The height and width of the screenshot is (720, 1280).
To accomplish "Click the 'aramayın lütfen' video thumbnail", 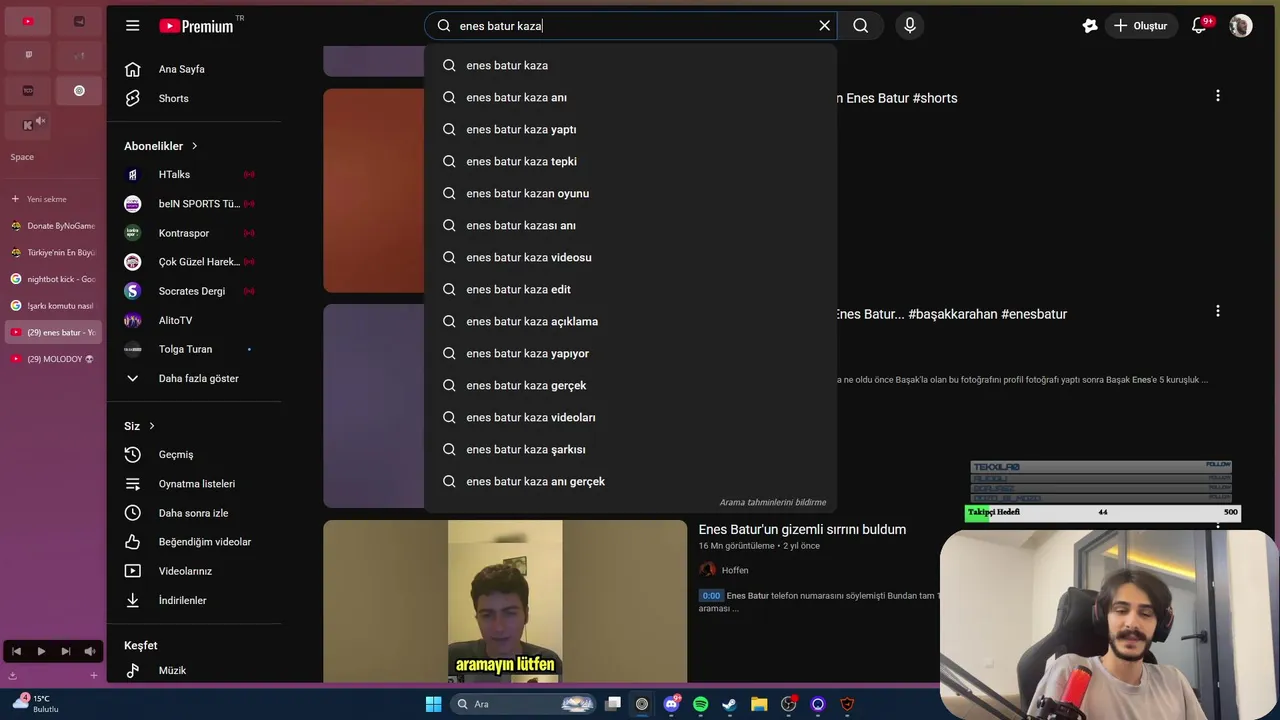I will (x=505, y=601).
